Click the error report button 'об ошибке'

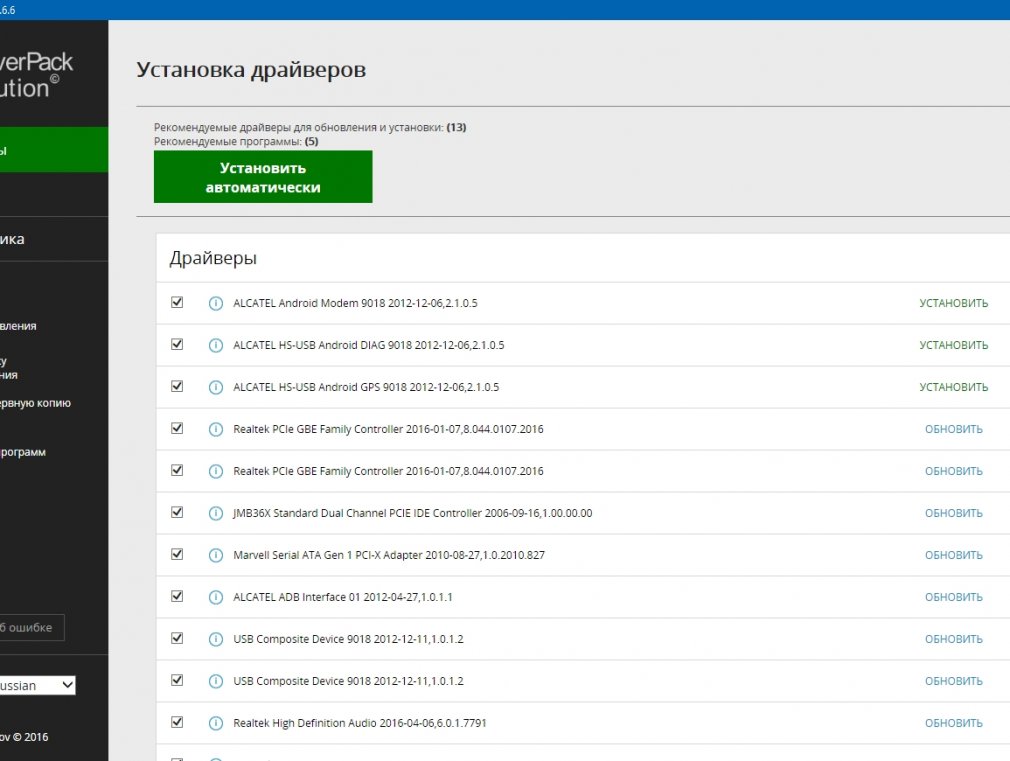point(32,628)
